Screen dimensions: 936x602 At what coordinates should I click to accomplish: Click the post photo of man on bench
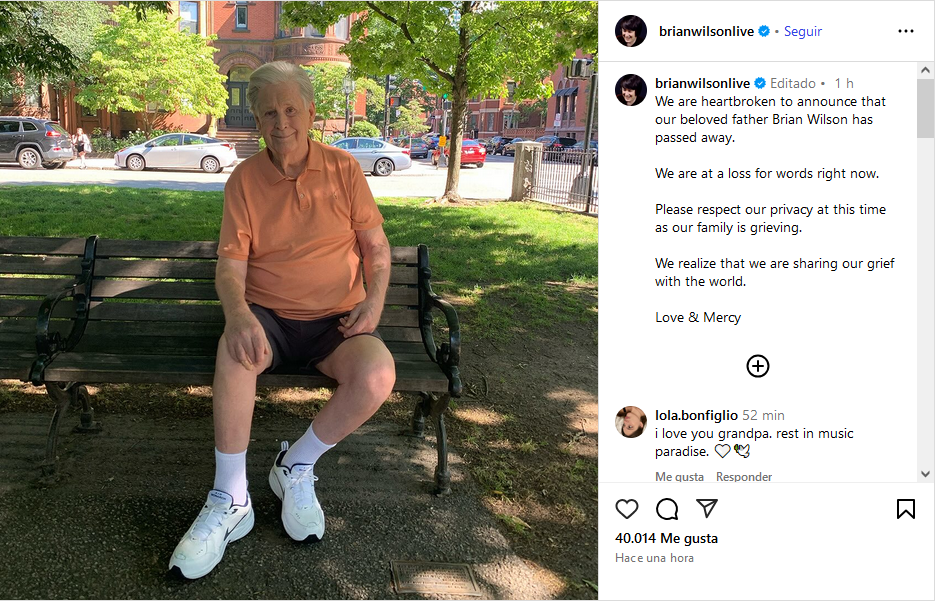coord(298,301)
